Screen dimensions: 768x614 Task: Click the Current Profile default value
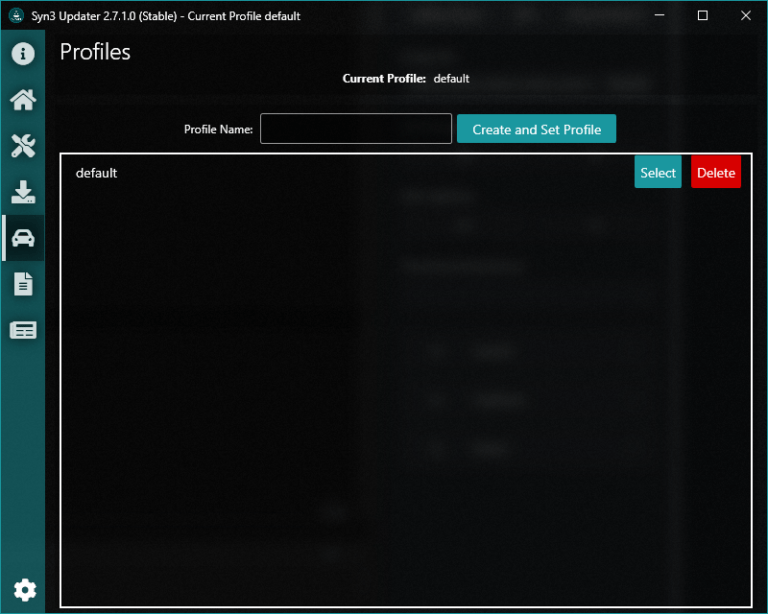(x=451, y=79)
